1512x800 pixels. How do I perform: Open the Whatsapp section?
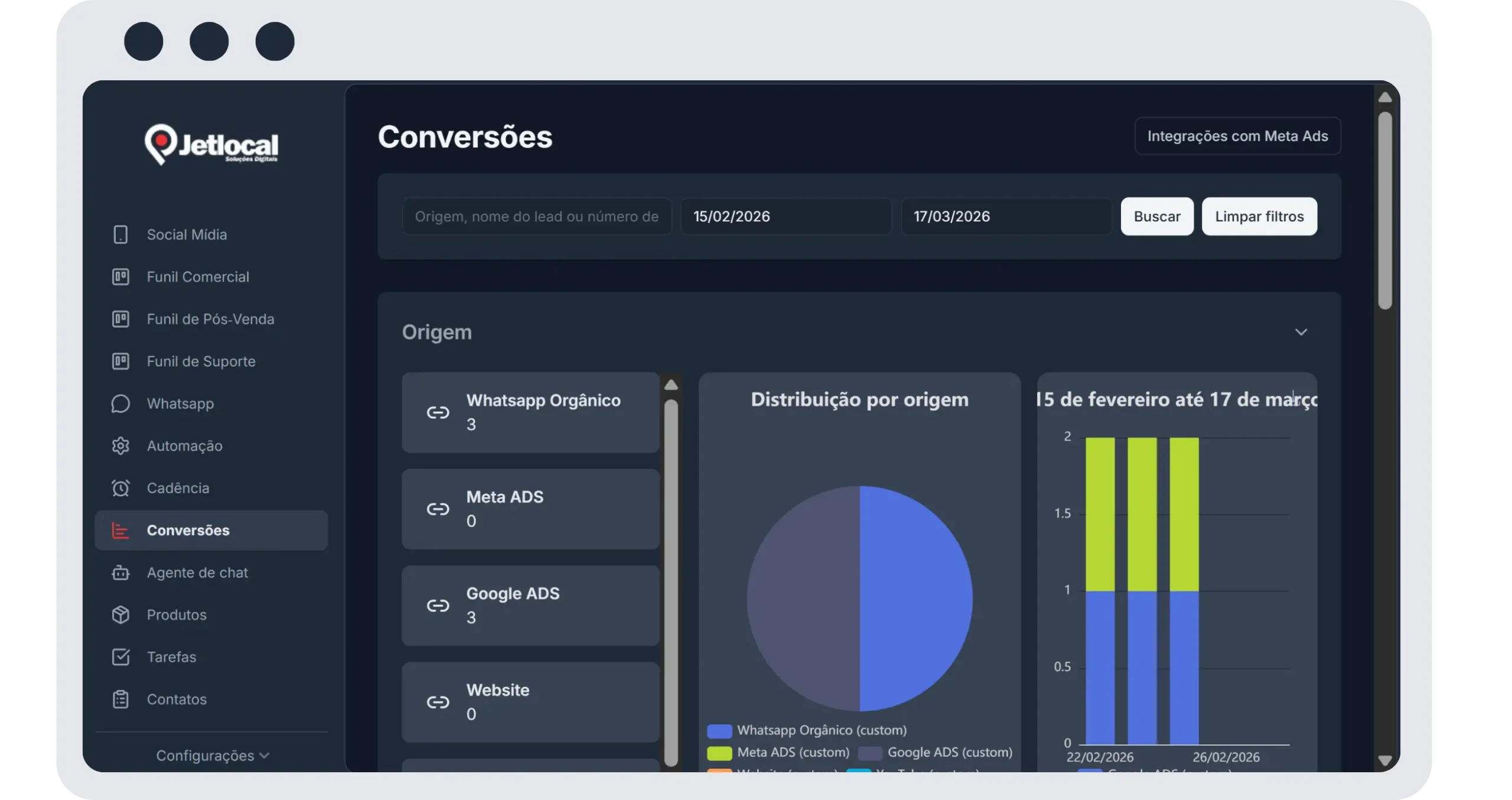(x=211, y=404)
